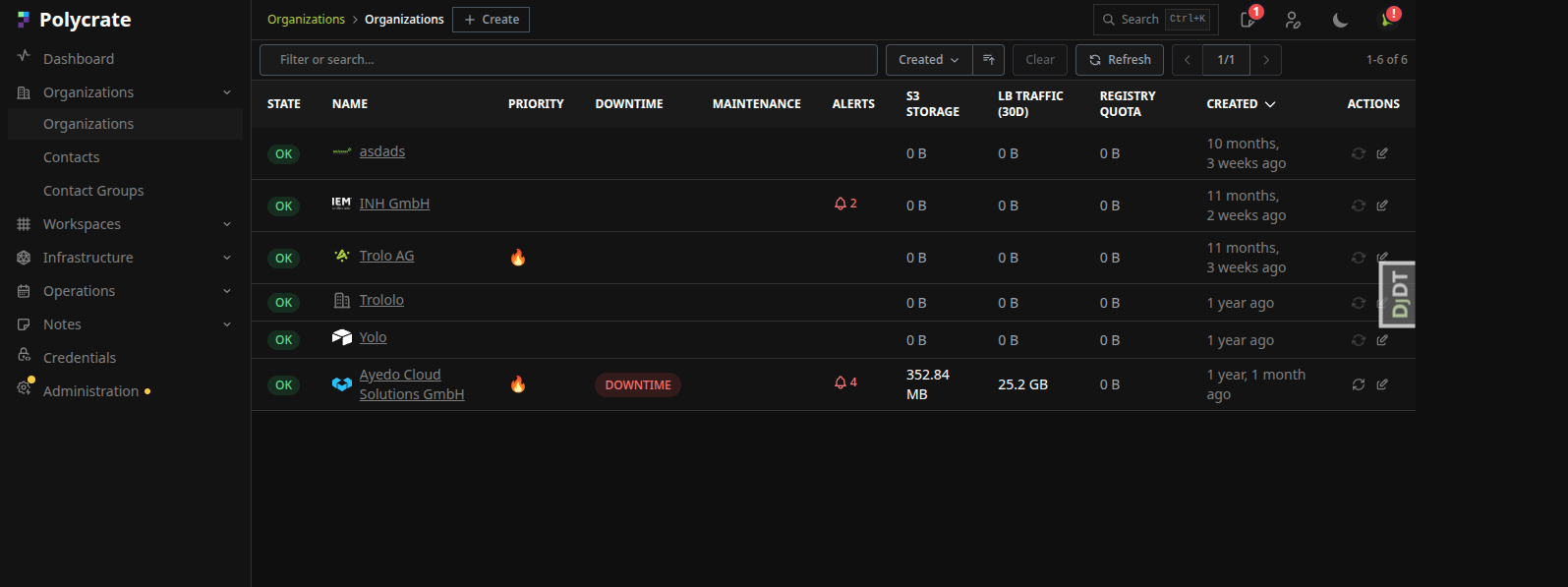The image size is (1568, 587).
Task: Sort by the Created column header
Action: 1241,104
